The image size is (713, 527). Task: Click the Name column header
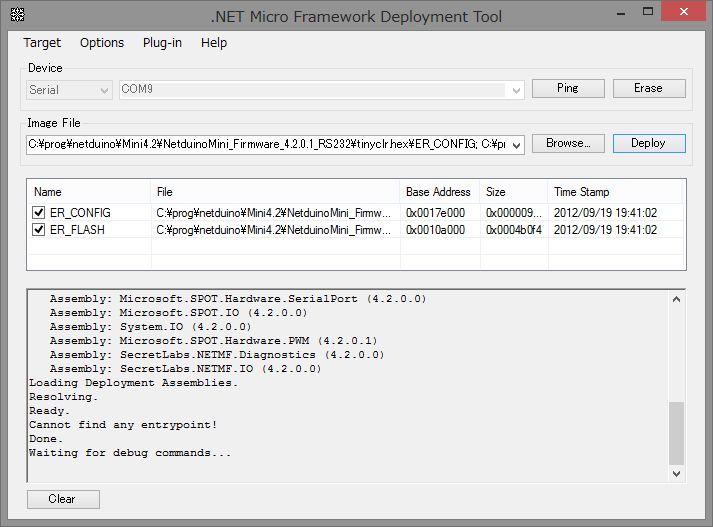click(89, 192)
